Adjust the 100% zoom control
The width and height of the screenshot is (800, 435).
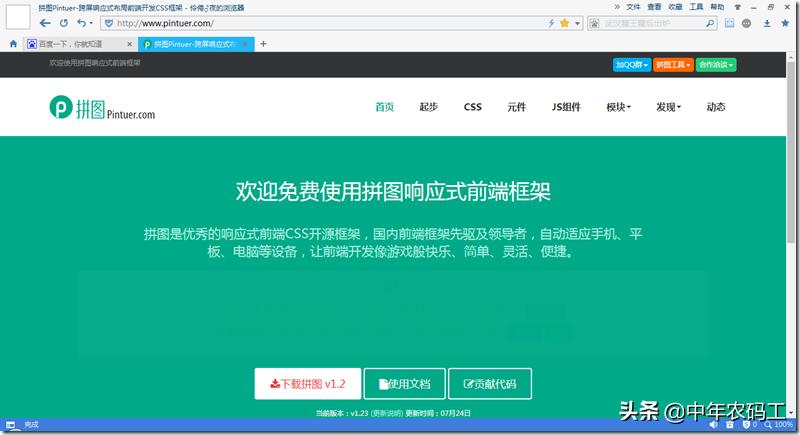779,424
